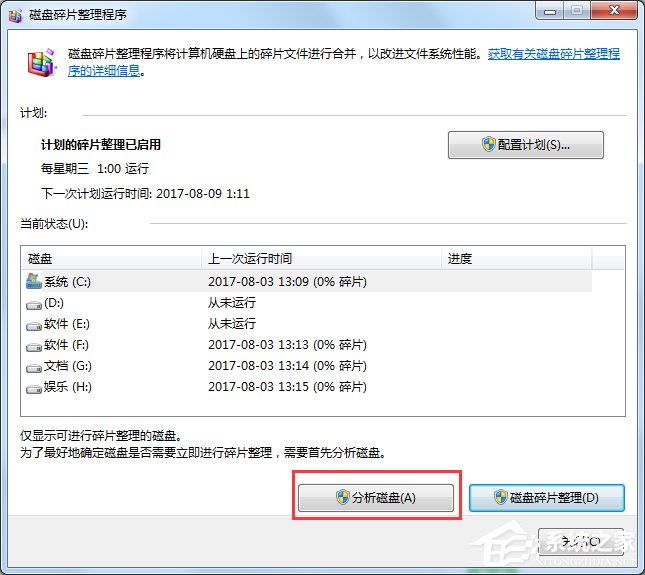Close the window with the red X

[x=614, y=10]
